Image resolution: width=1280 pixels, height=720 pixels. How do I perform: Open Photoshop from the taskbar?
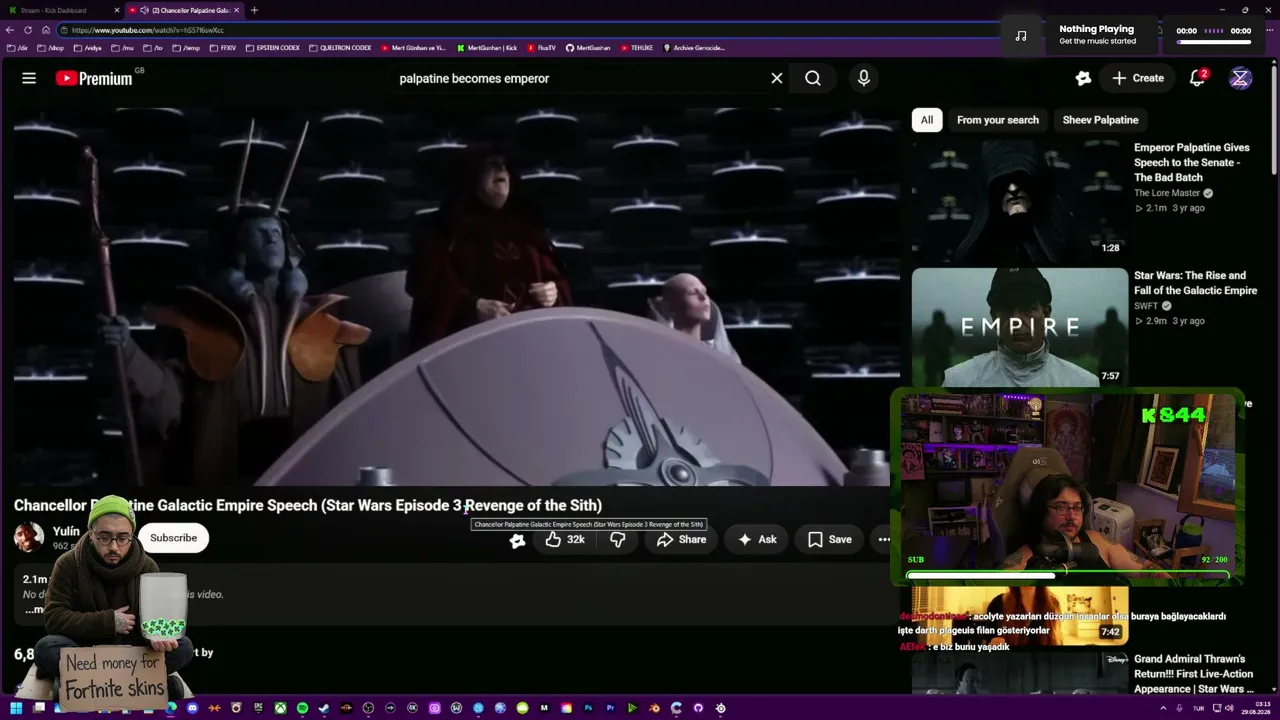[x=588, y=708]
